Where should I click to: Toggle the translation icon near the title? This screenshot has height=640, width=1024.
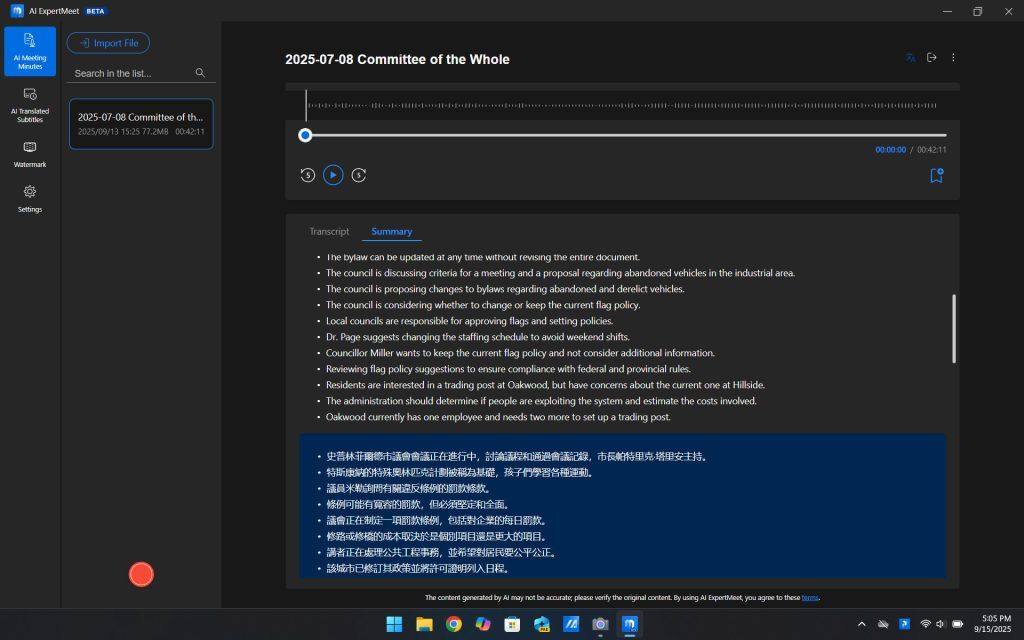point(910,58)
